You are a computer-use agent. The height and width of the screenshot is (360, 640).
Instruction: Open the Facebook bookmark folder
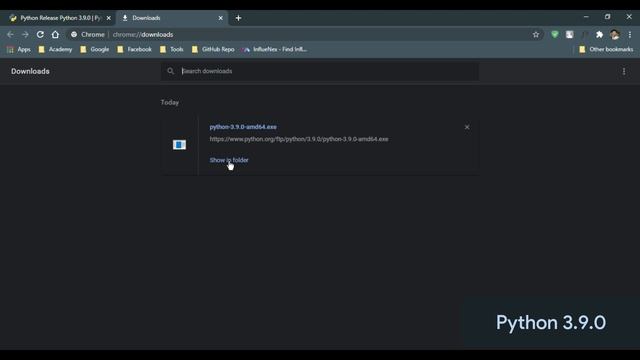click(x=134, y=49)
